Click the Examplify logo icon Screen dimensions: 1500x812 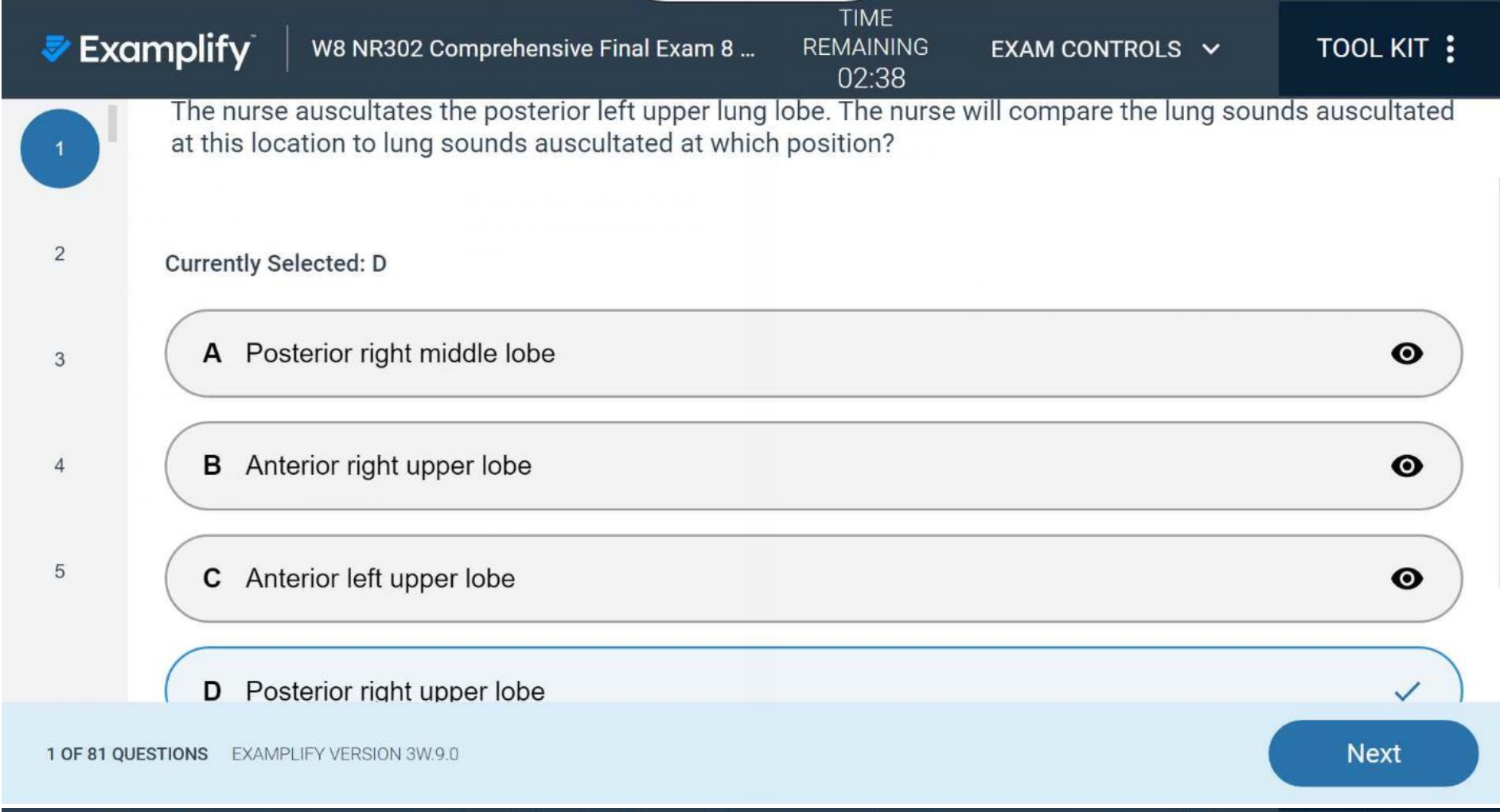click(53, 49)
